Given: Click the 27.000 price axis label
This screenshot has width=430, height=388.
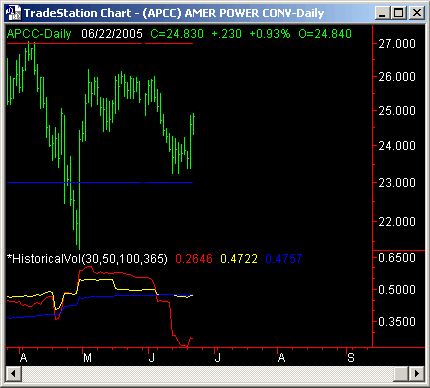Looking at the screenshot, I should point(397,44).
